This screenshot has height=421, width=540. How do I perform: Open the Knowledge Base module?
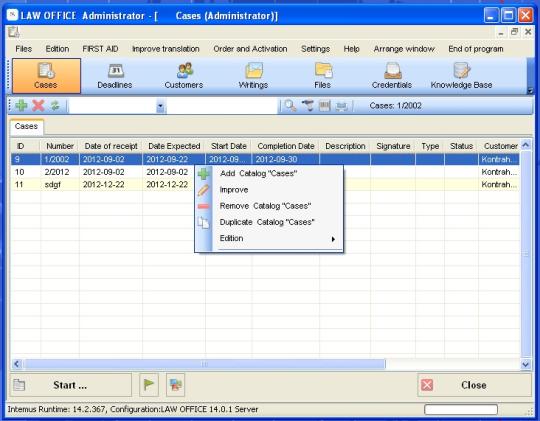461,76
